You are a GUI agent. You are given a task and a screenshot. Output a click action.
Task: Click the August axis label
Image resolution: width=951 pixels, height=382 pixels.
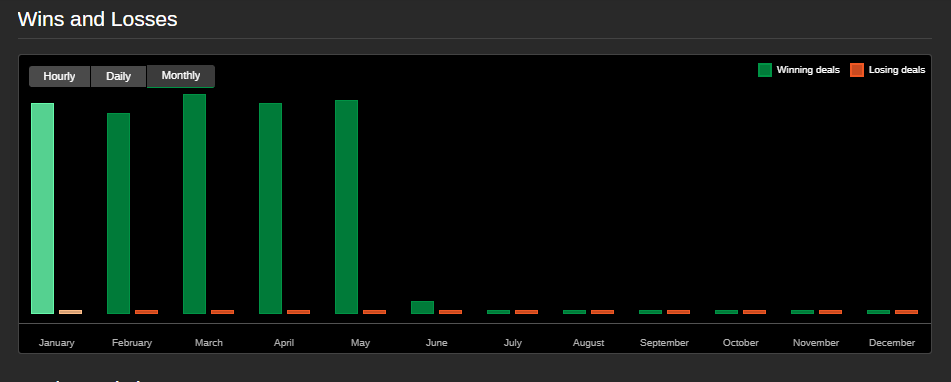(x=588, y=343)
